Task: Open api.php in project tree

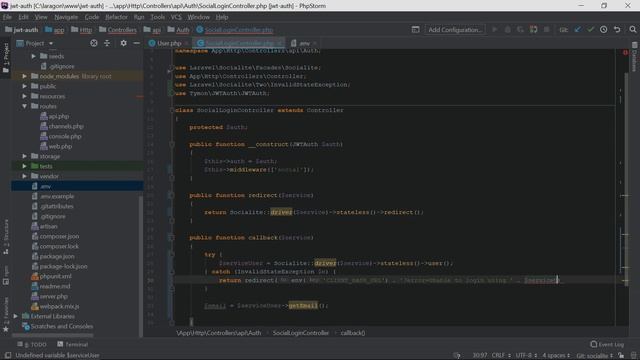Action: pos(55,116)
